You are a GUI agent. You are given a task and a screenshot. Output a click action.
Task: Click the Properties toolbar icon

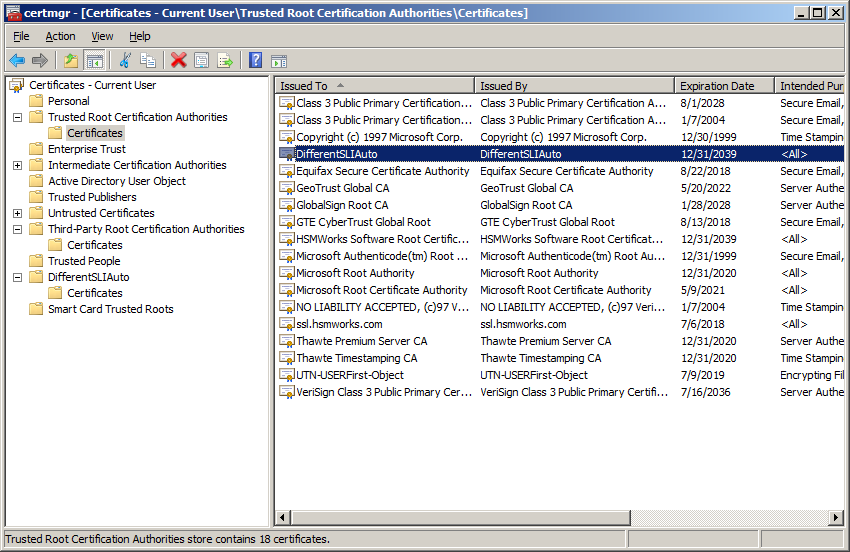pyautogui.click(x=202, y=60)
